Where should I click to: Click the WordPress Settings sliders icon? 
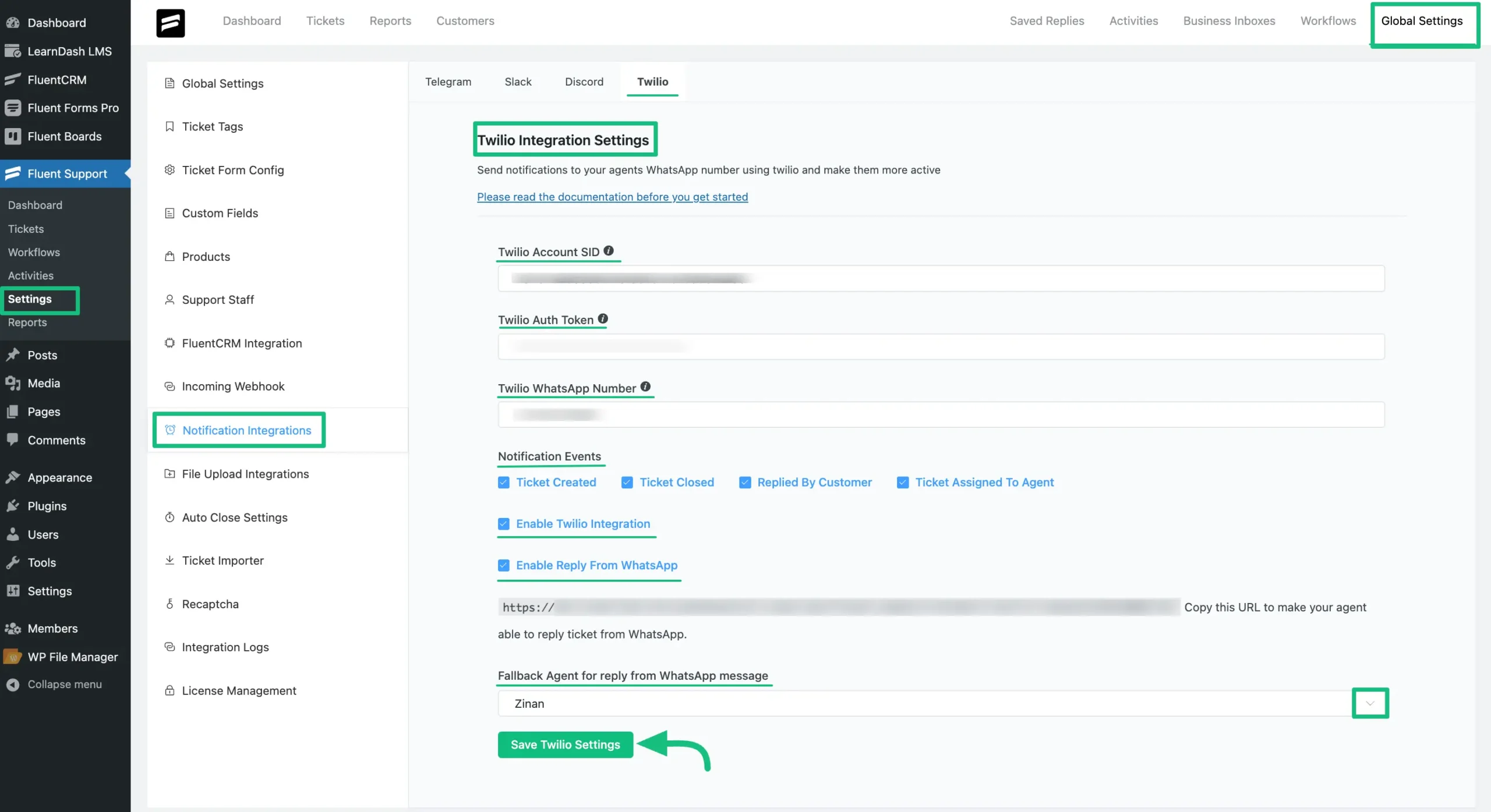pos(13,591)
